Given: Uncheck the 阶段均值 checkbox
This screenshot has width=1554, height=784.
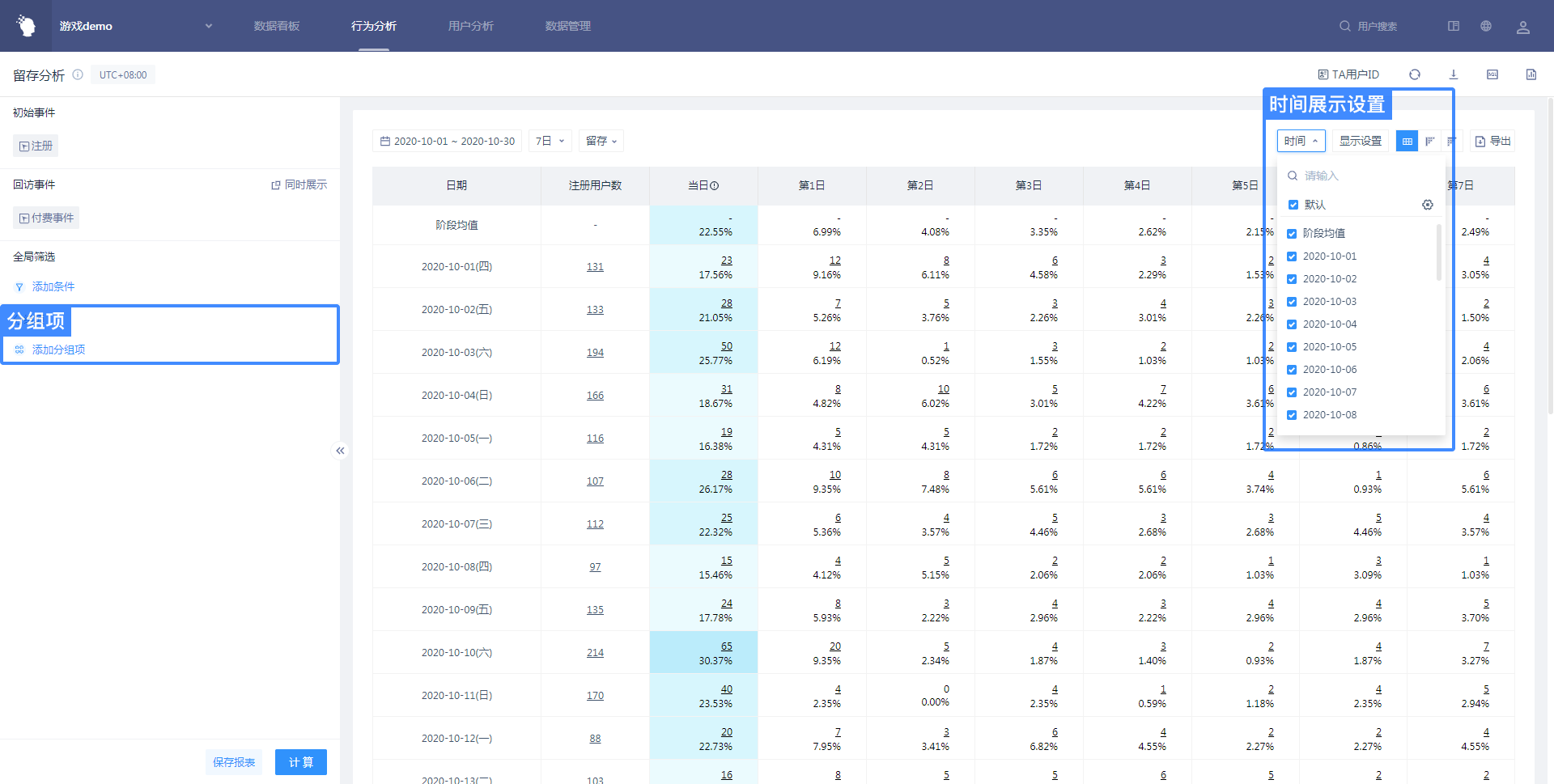Looking at the screenshot, I should pos(1292,234).
